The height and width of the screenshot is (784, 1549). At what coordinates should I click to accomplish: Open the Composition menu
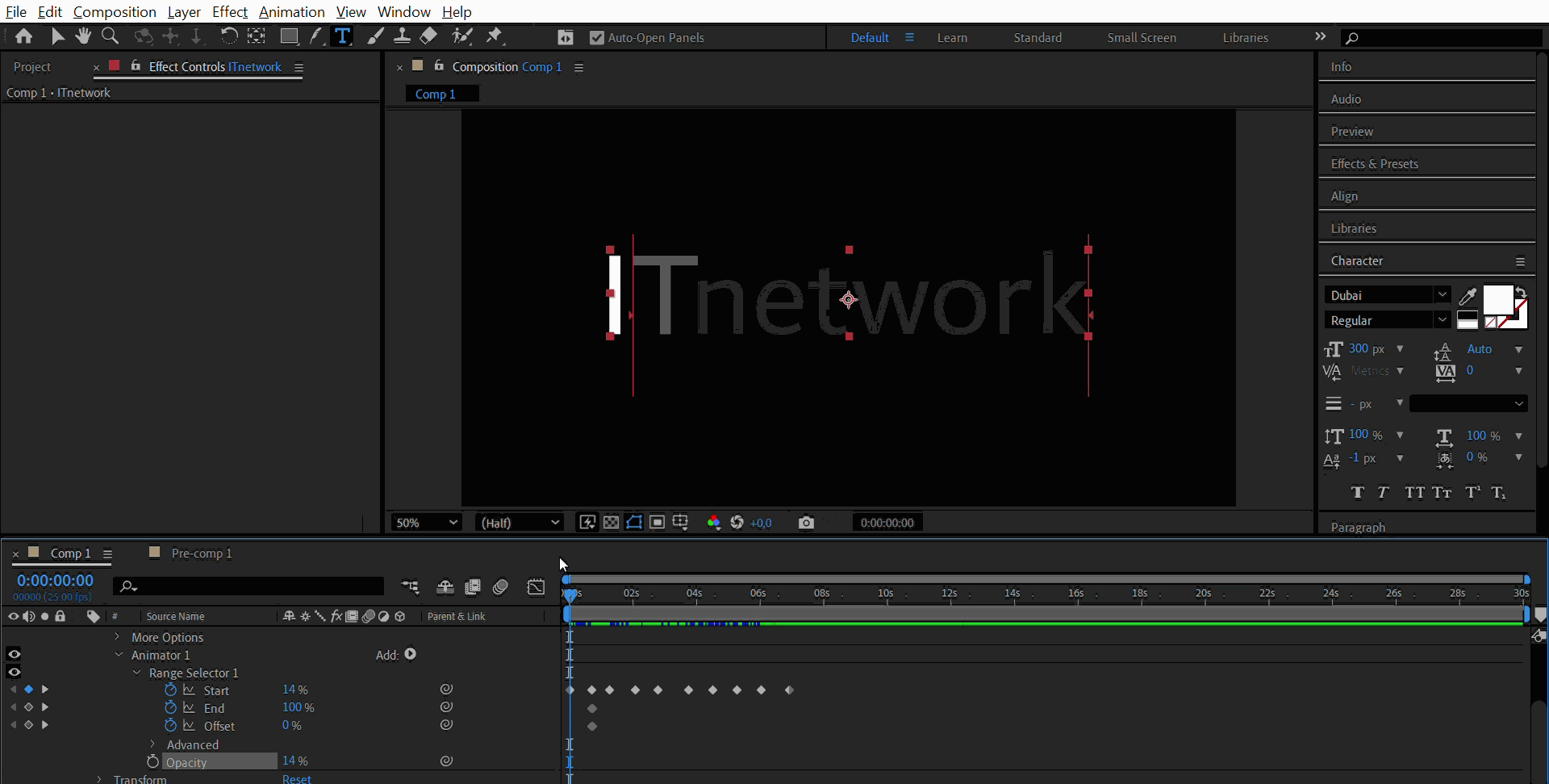(115, 11)
